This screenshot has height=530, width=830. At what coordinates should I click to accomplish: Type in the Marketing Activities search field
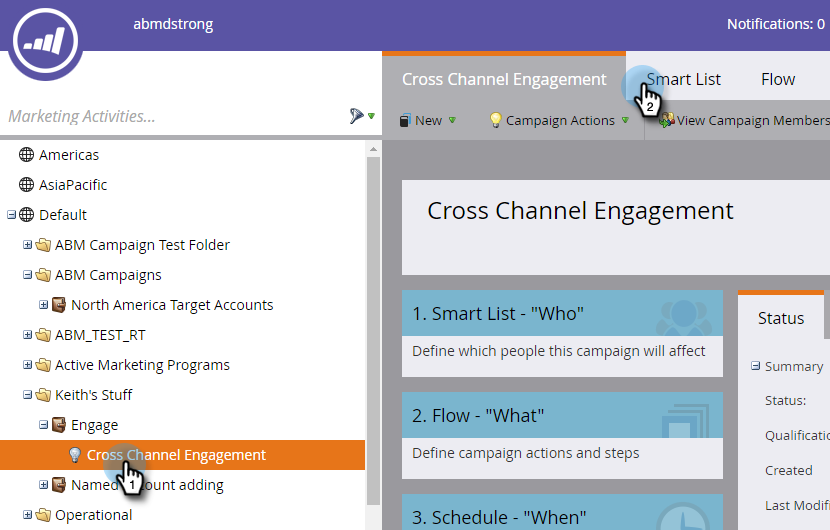coord(170,117)
